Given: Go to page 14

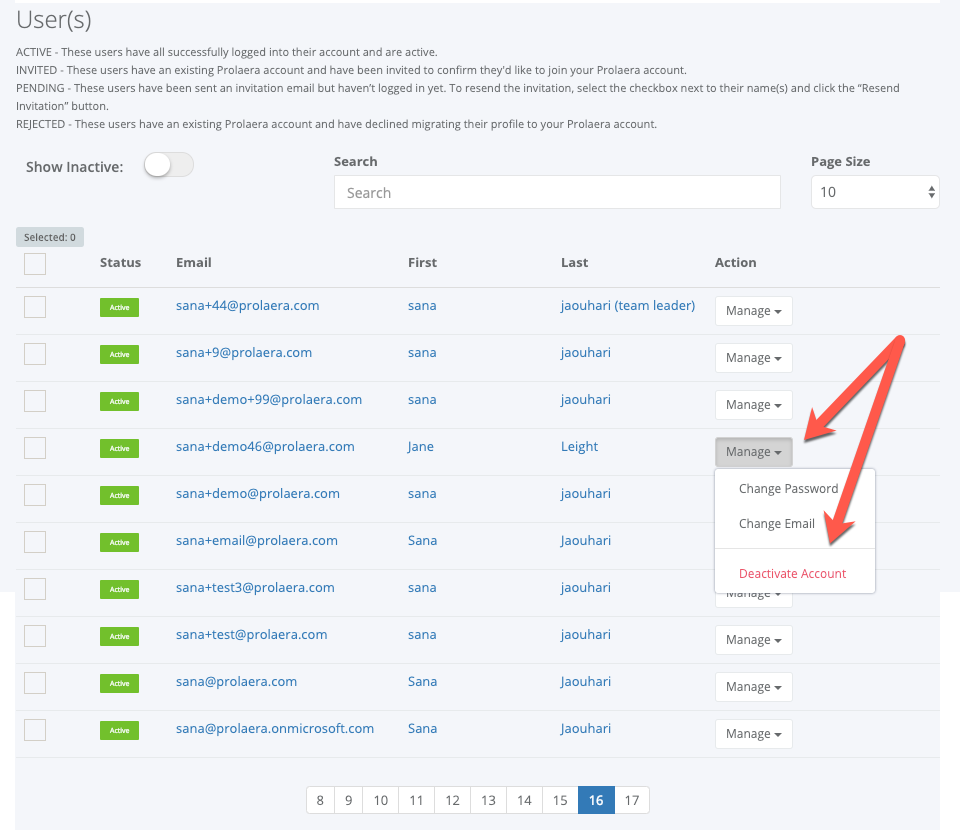Looking at the screenshot, I should coord(524,800).
